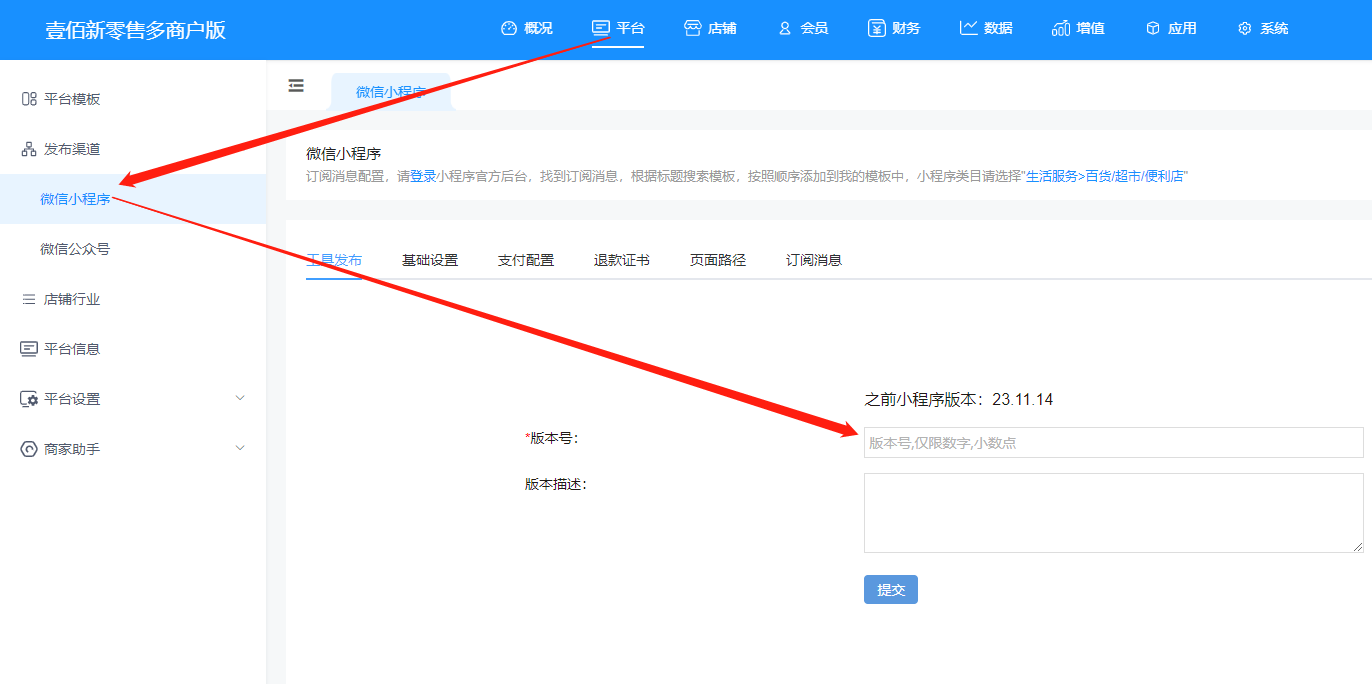The width and height of the screenshot is (1372, 684).
Task: Follow the 登录 link in description
Action: pos(423,176)
